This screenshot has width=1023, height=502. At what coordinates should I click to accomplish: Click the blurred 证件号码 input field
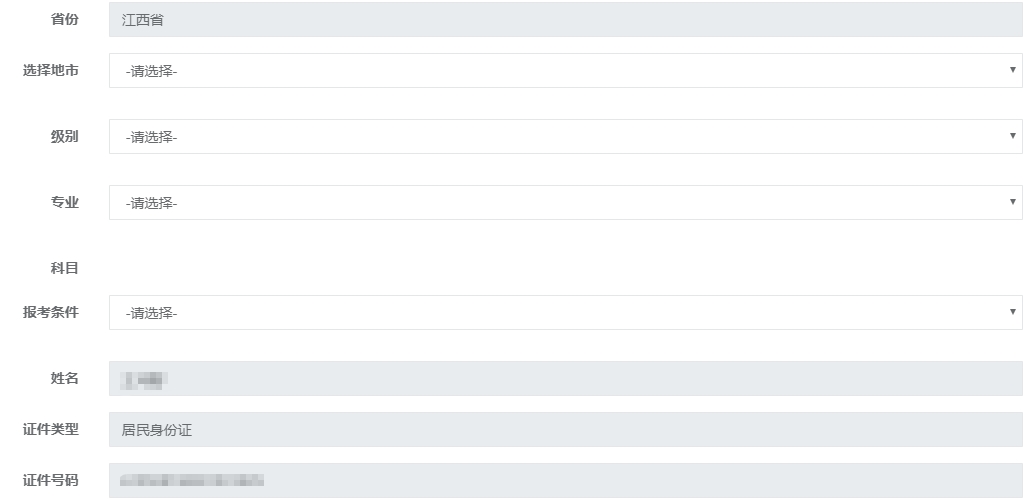point(565,481)
